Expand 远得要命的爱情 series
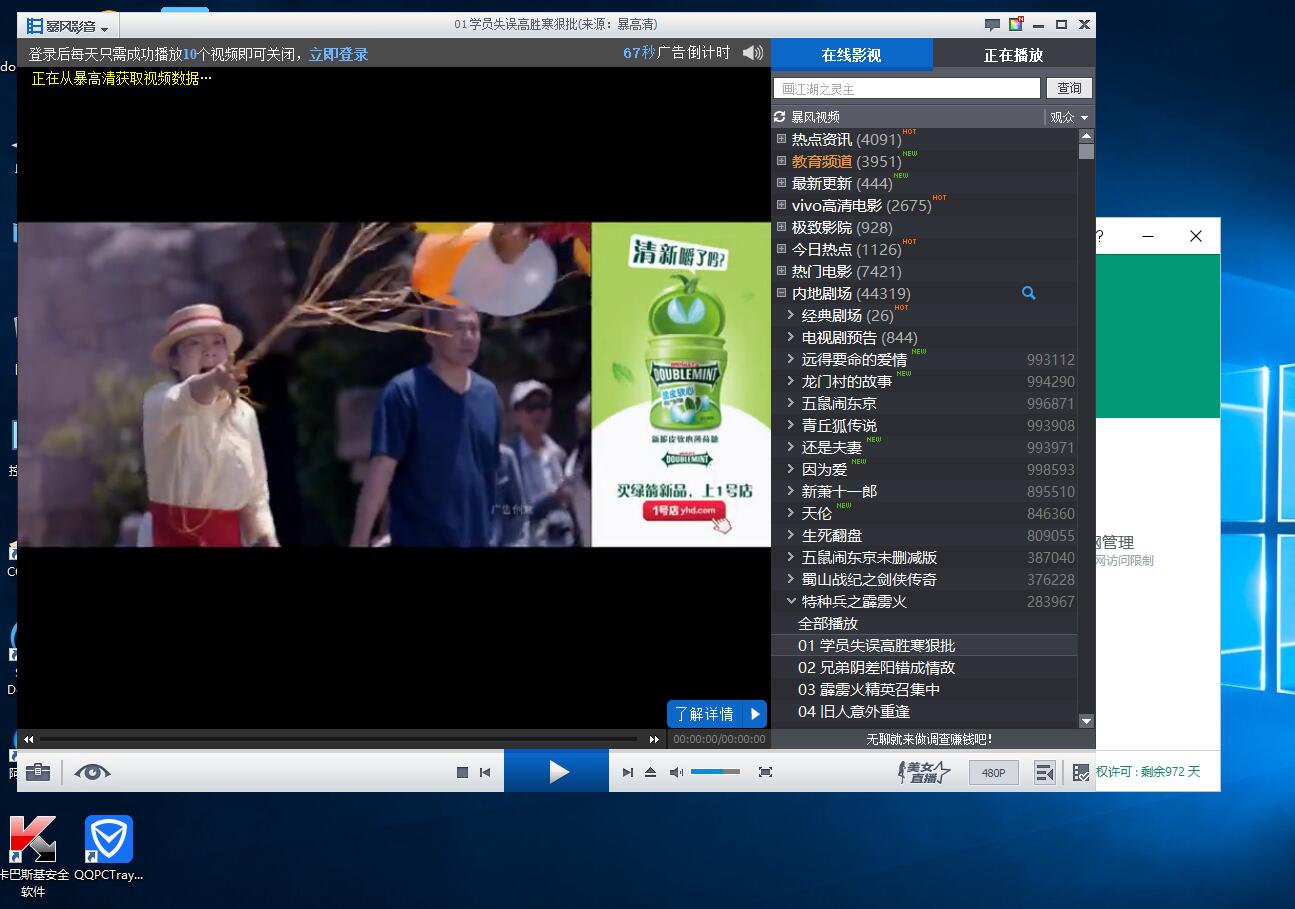Screen dimensions: 1295x909 (x=791, y=359)
